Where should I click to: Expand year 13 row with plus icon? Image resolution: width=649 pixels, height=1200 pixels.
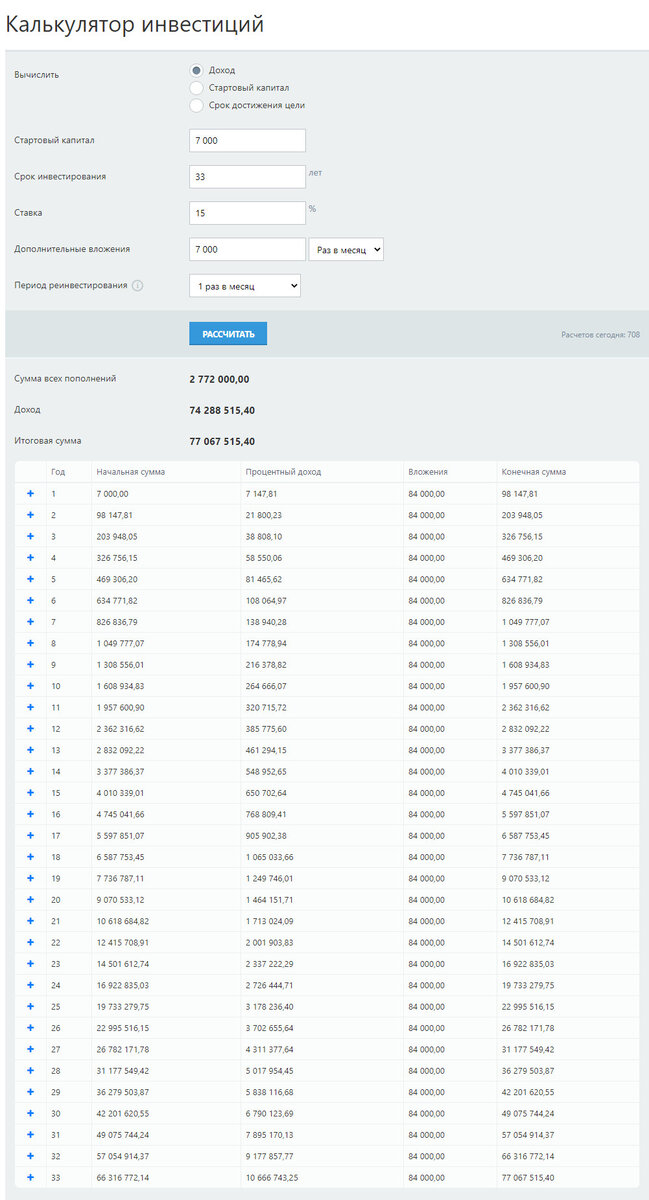coord(30,750)
